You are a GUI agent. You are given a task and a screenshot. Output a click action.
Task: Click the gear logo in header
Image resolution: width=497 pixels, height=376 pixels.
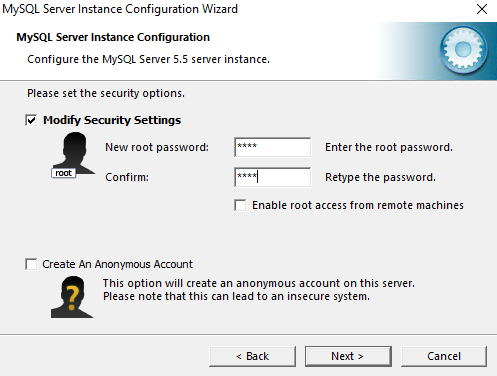click(463, 50)
